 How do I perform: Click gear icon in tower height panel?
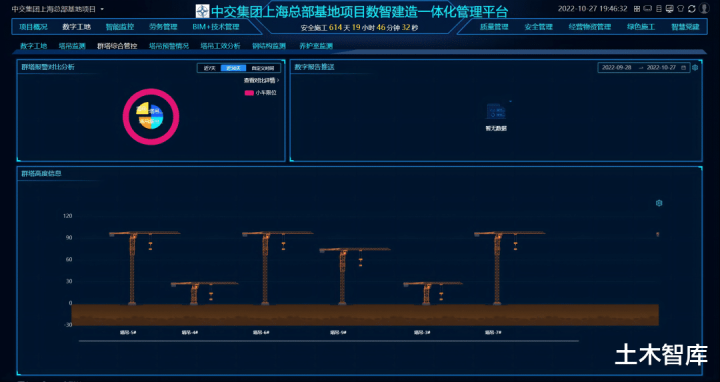[659, 203]
